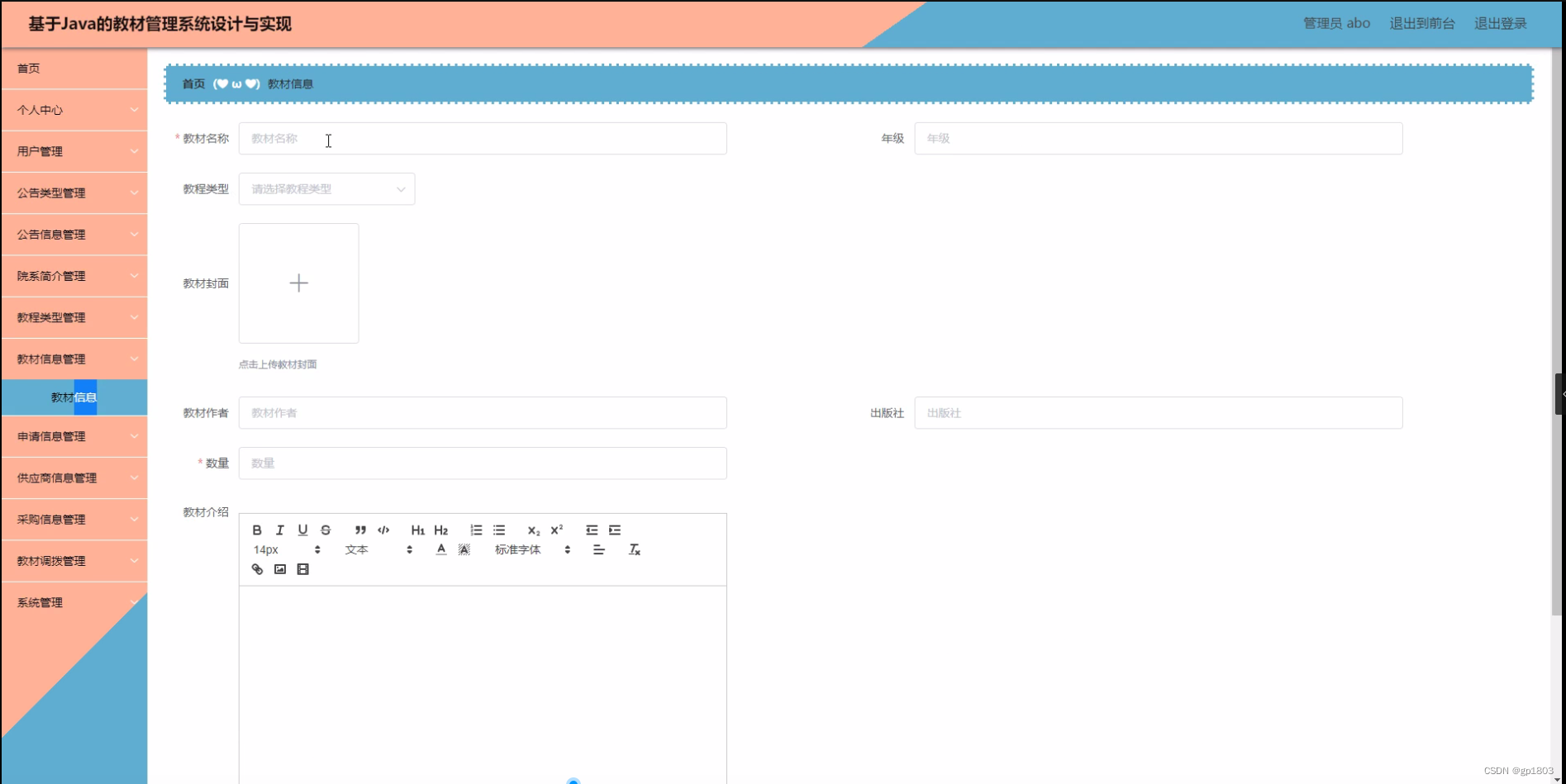The image size is (1566, 784).
Task: Select the superscript formatting icon
Action: [x=555, y=530]
